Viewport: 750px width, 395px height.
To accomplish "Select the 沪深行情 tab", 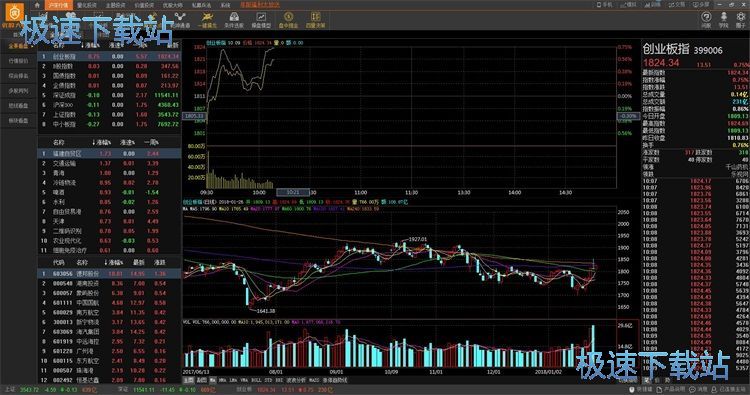I will (x=58, y=5).
